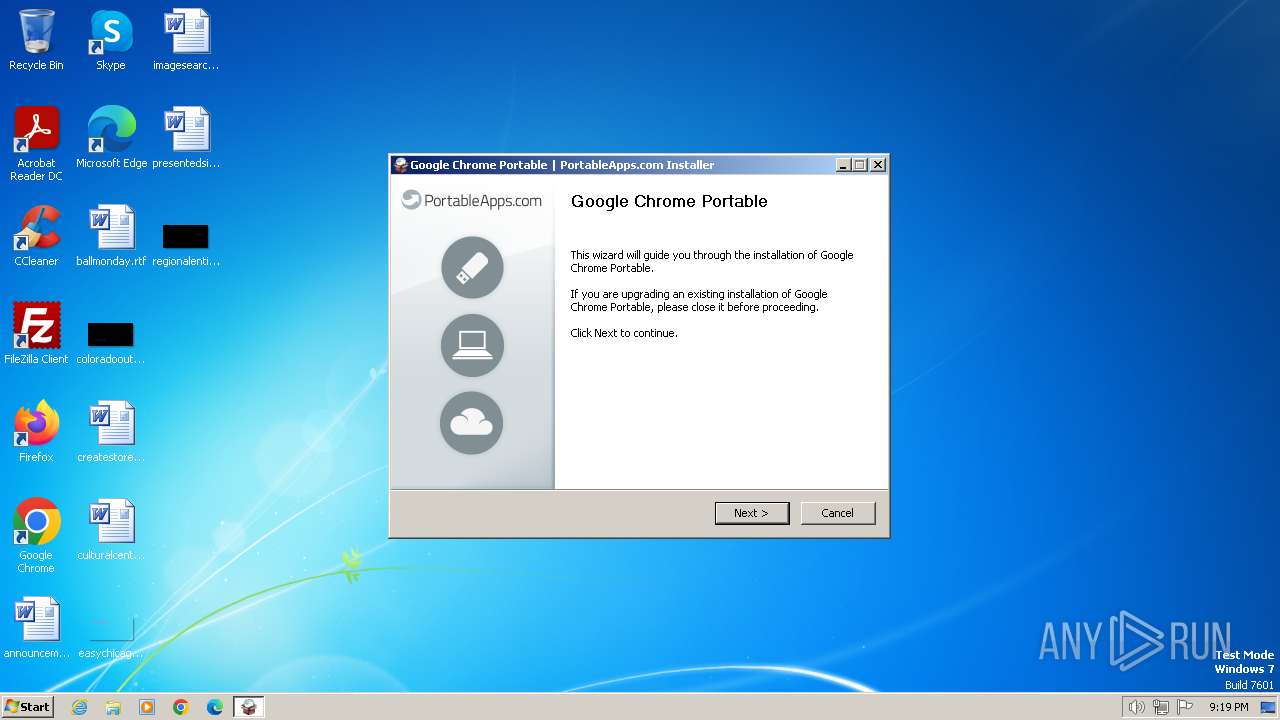Open the Start menu
Image resolution: width=1280 pixels, height=720 pixels.
[27, 706]
